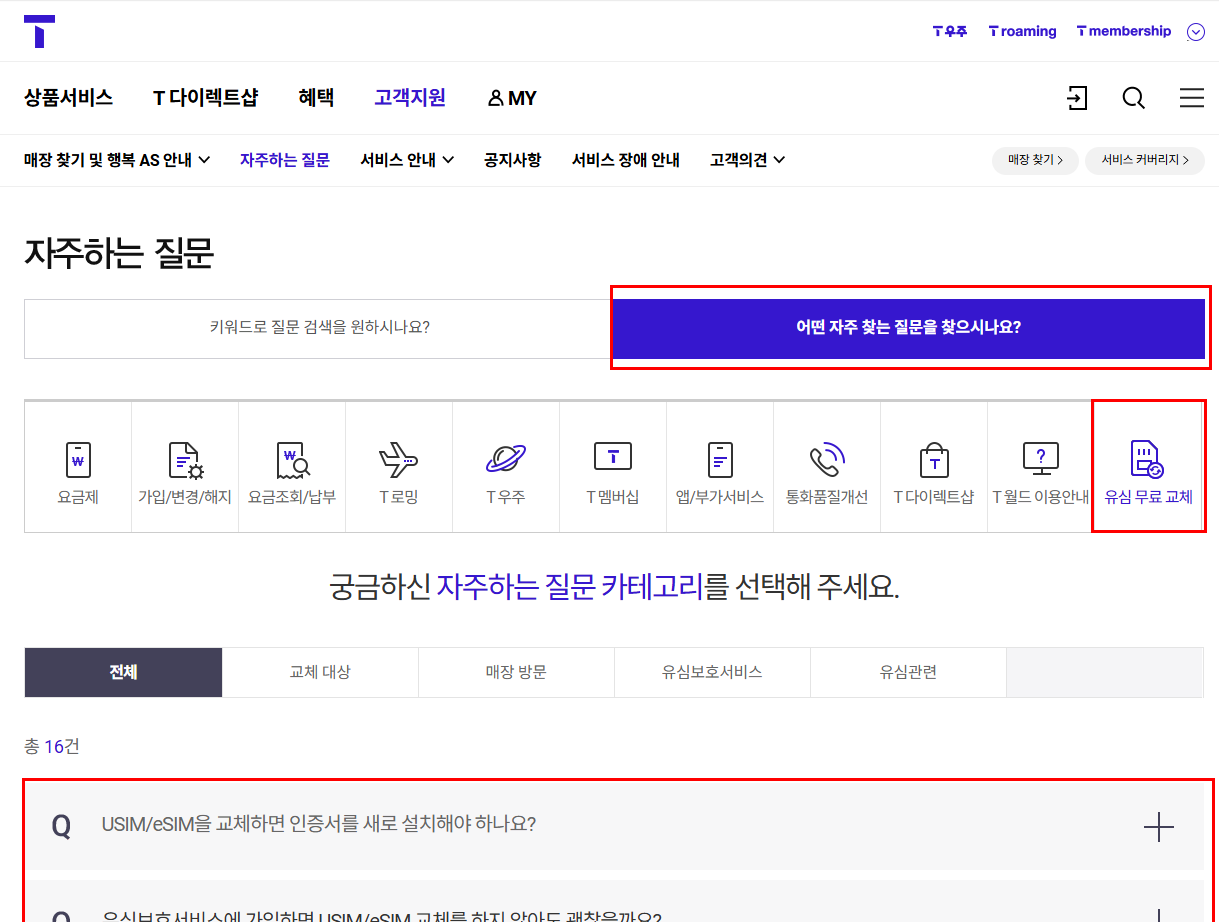Select the 매장 방문 filter tab

(516, 672)
